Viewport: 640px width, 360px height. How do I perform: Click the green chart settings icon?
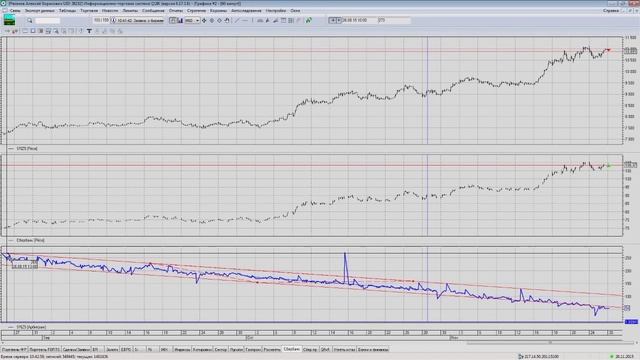[x=309, y=20]
